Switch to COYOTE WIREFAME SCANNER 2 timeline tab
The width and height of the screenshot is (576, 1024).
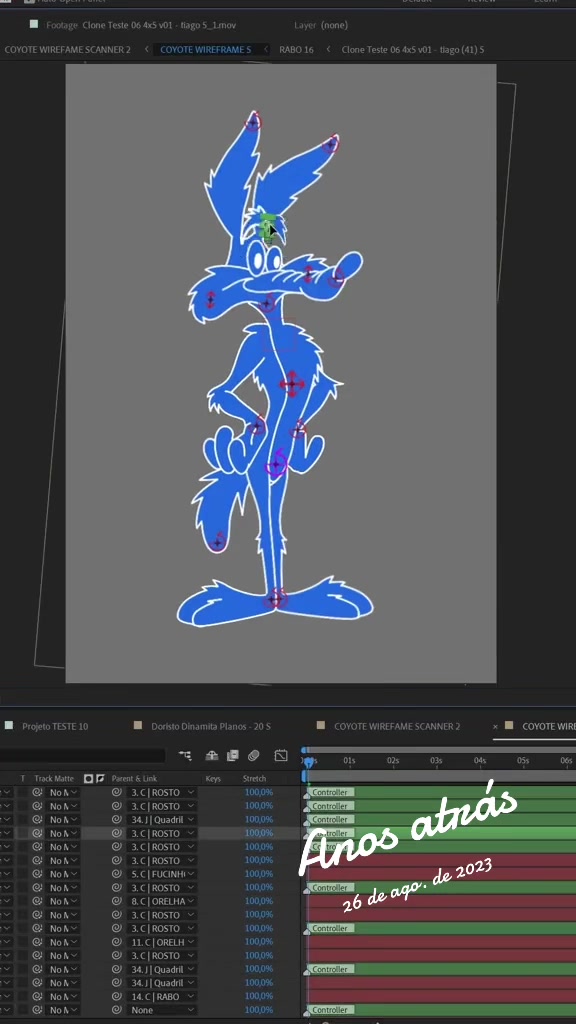(397, 726)
